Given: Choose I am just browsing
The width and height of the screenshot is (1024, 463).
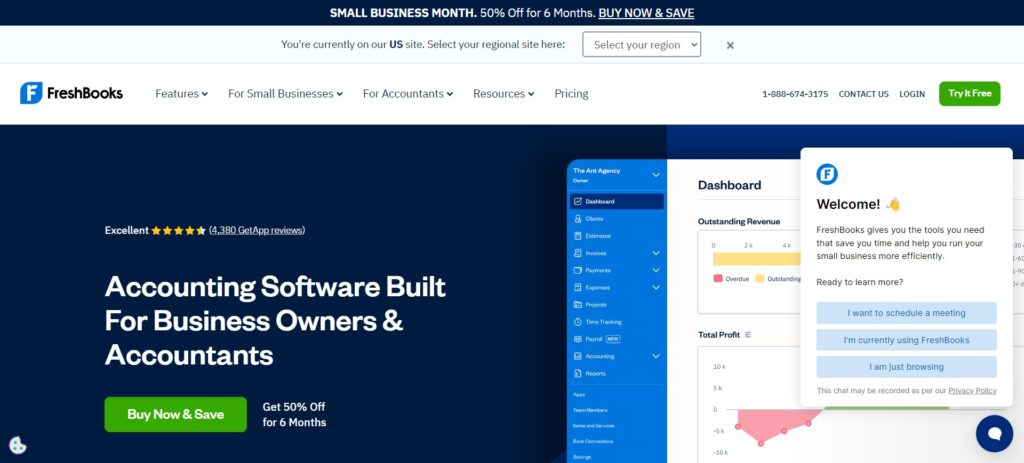Looking at the screenshot, I should pos(906,366).
